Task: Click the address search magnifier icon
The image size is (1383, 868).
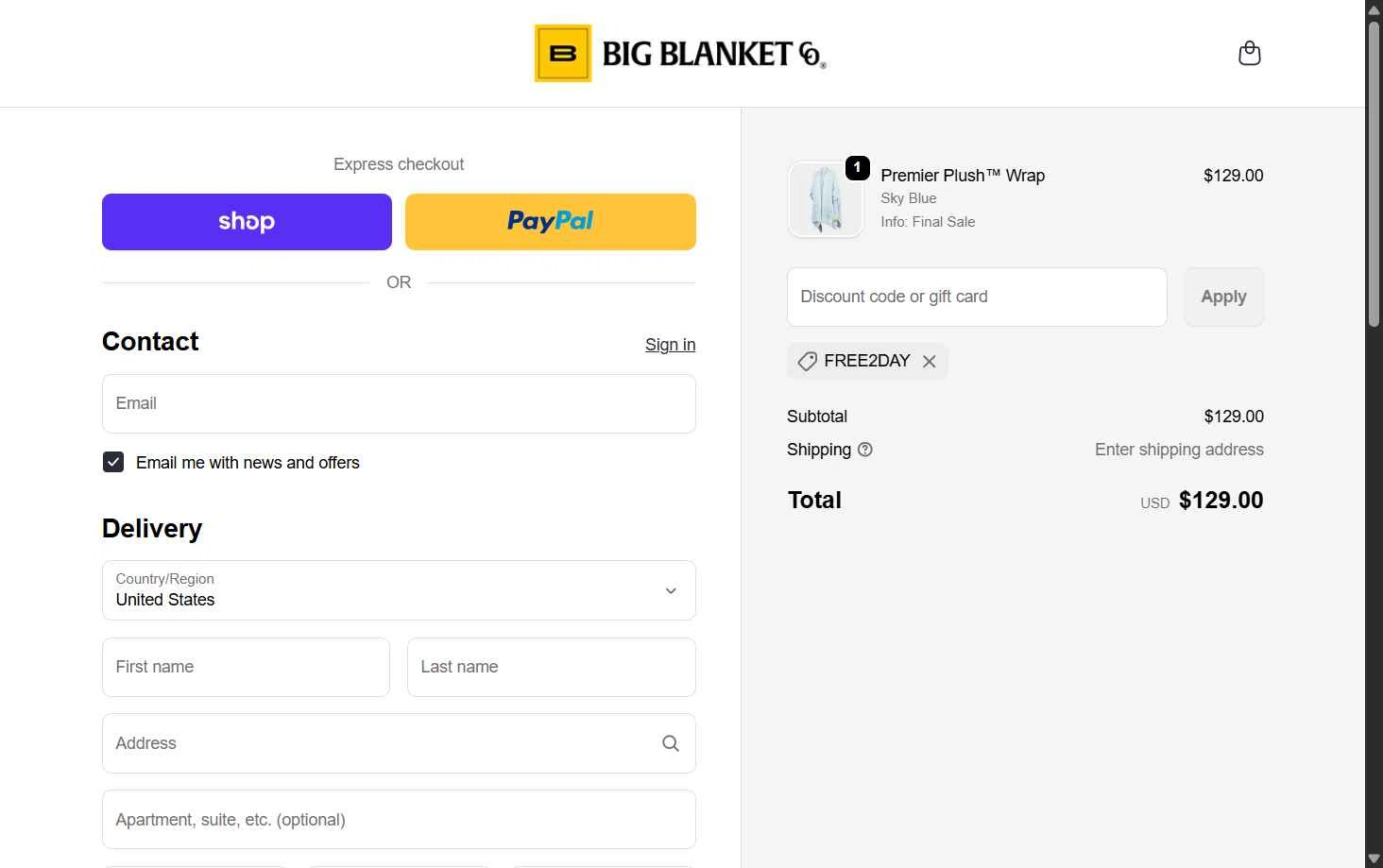Action: coord(671,743)
